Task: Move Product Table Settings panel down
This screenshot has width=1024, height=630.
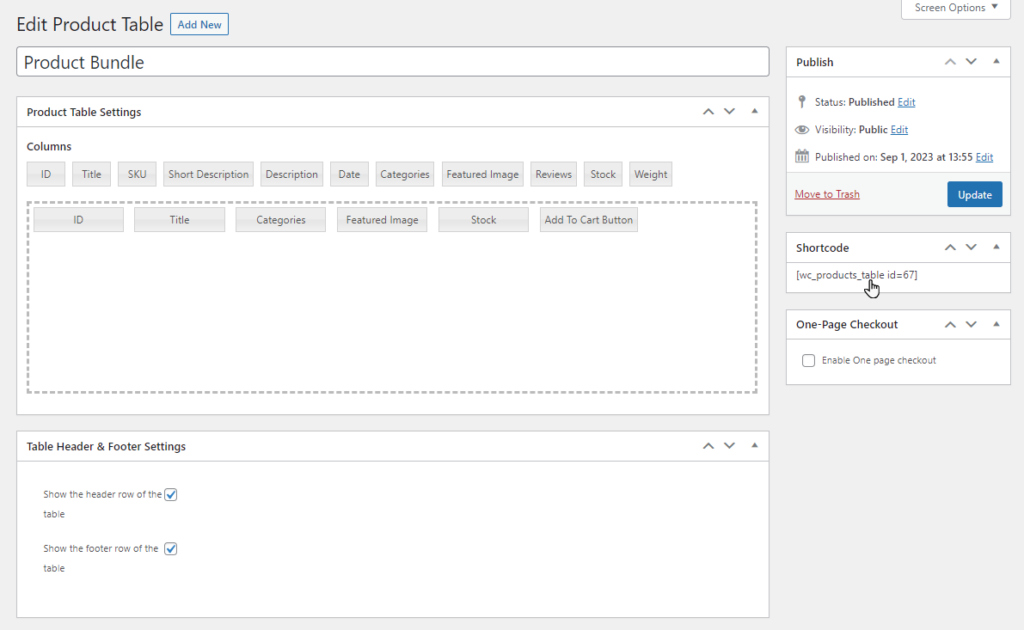Action: [729, 112]
